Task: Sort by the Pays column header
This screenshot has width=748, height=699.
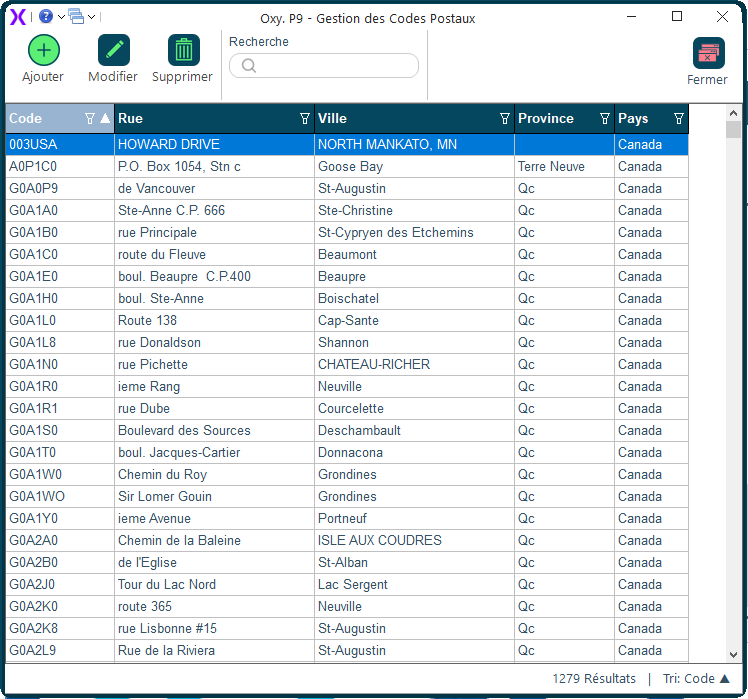Action: coord(651,118)
